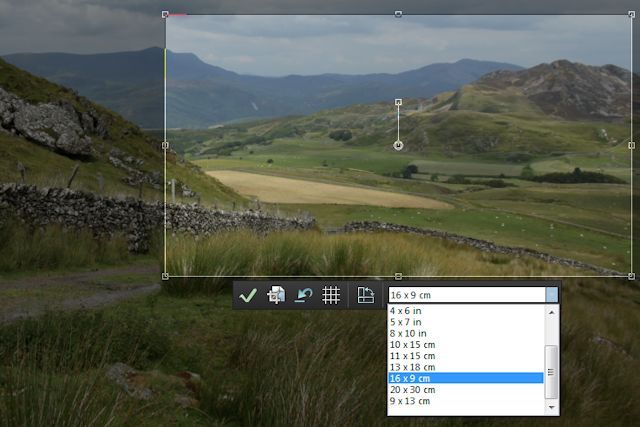
Task: Choose 20 x 30 cm from the list
Action: [412, 390]
